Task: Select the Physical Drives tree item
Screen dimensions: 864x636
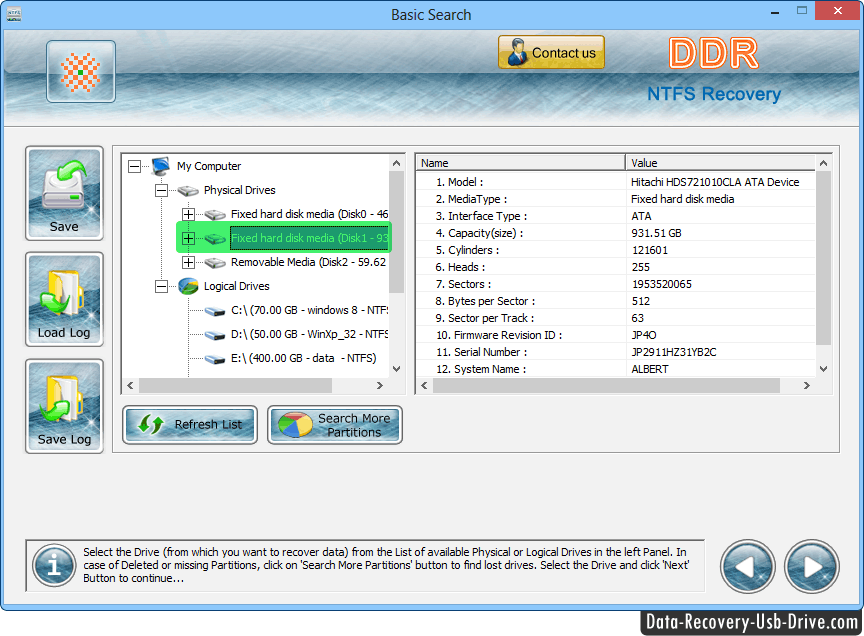Action: tap(240, 190)
